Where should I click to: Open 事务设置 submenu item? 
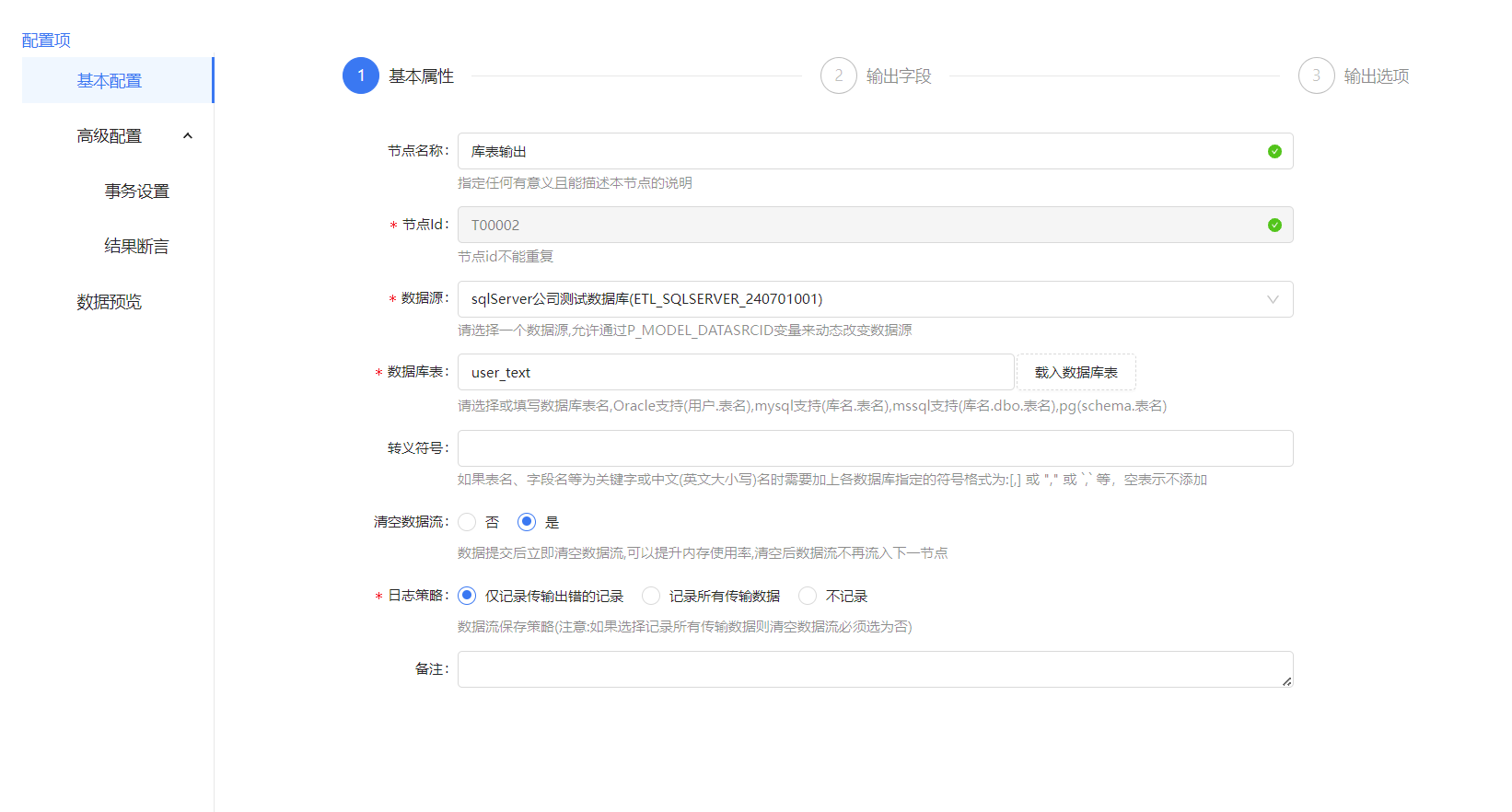click(136, 191)
